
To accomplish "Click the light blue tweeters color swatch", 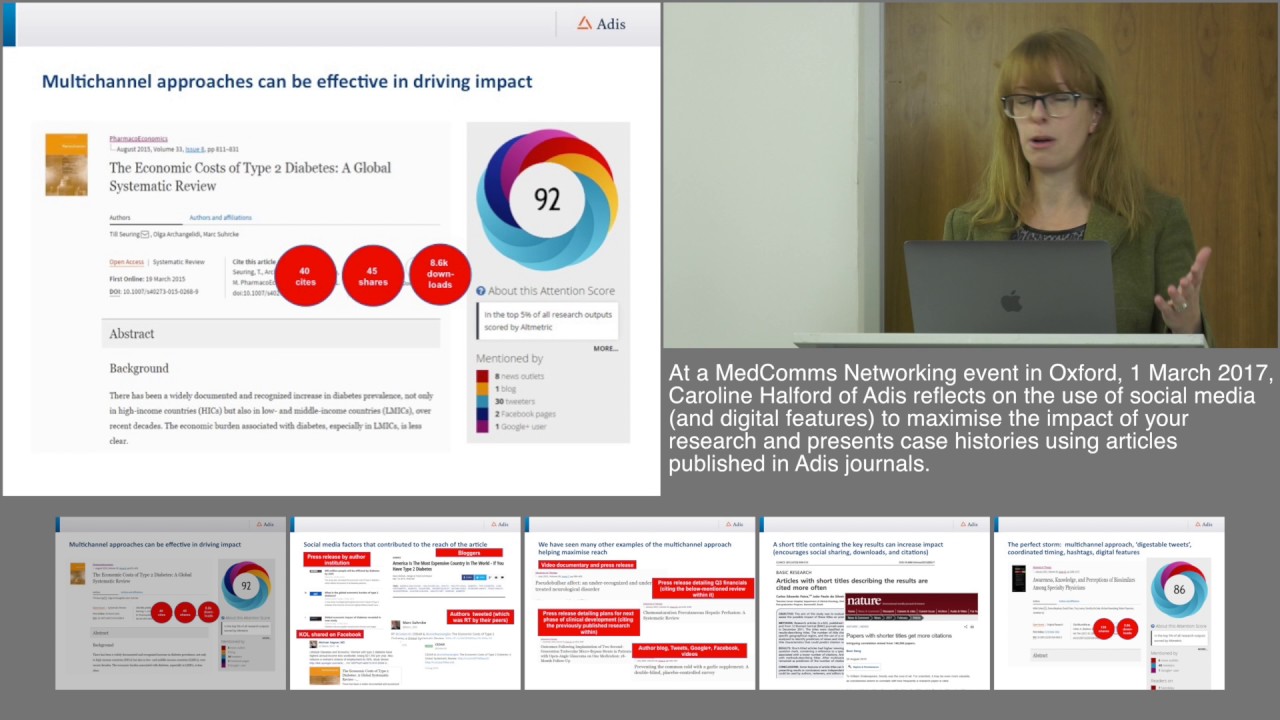I will pos(482,401).
